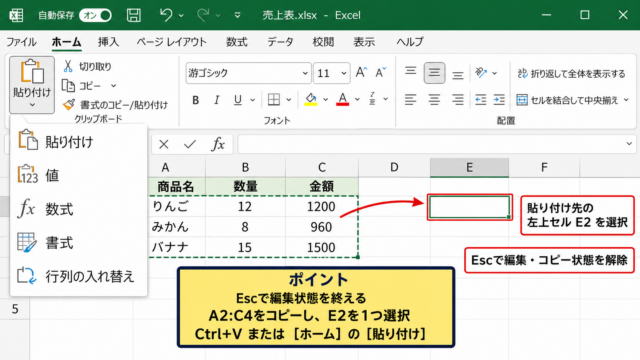The height and width of the screenshot is (360, 640).
Task: Toggle 自動保存 switch off
Action: pos(96,15)
